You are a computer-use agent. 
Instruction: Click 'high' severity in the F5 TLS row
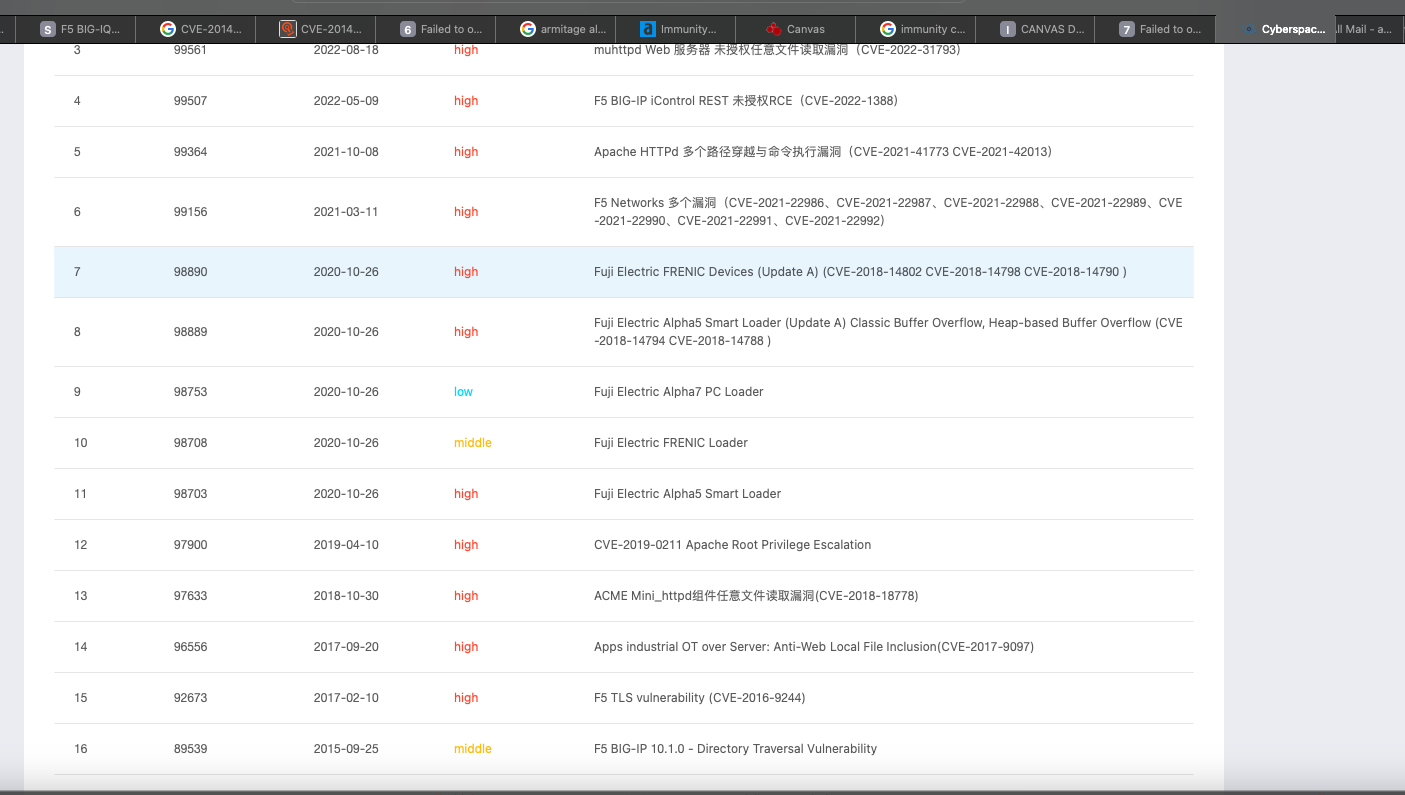(466, 698)
